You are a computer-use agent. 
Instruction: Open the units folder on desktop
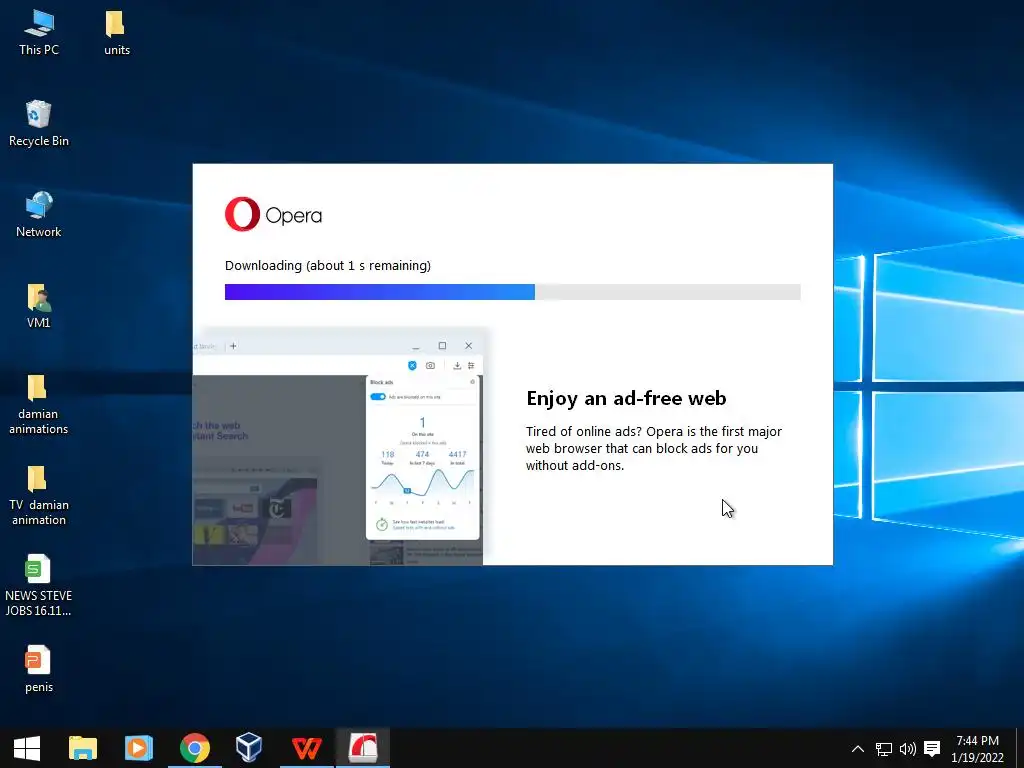point(116,33)
